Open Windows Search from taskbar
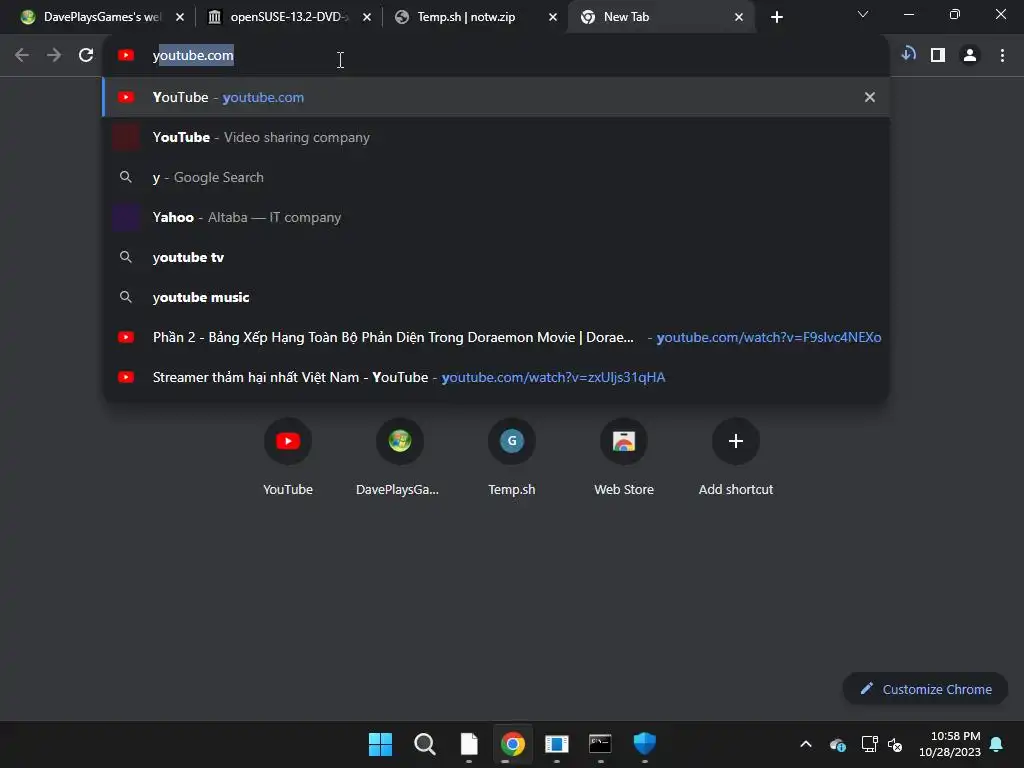The height and width of the screenshot is (768, 1024). coord(424,744)
